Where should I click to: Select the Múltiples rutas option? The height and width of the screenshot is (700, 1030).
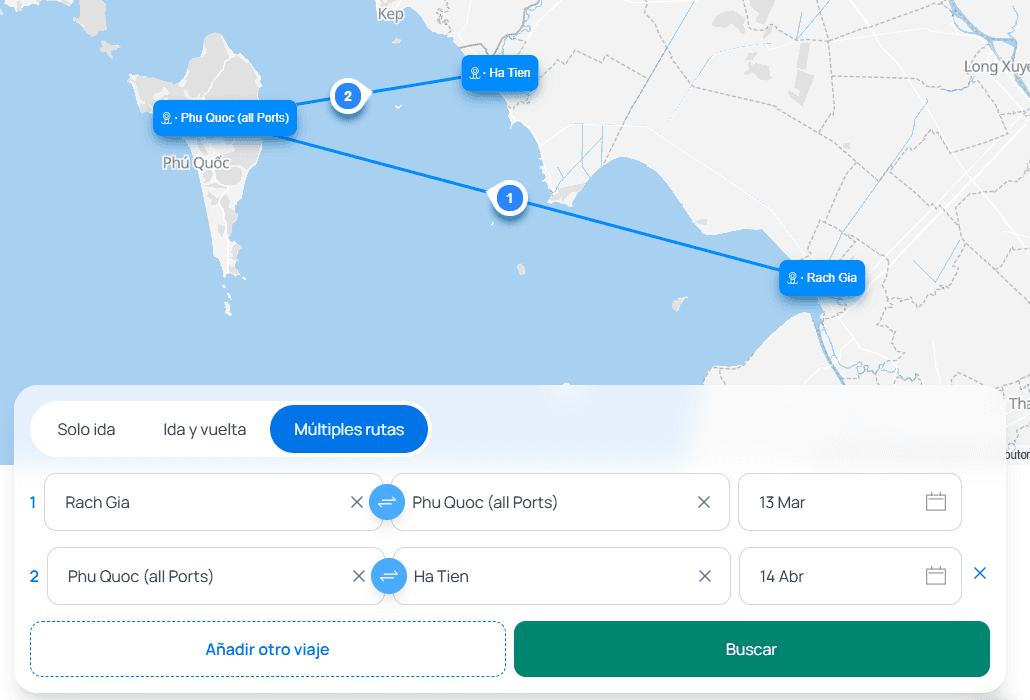(349, 430)
